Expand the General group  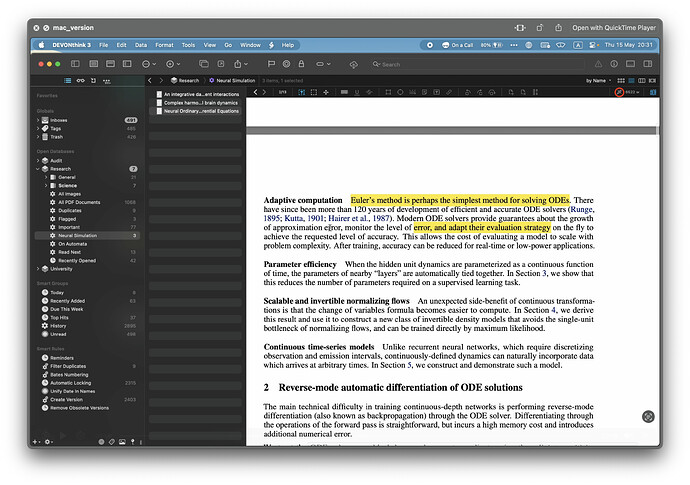pyautogui.click(x=46, y=177)
